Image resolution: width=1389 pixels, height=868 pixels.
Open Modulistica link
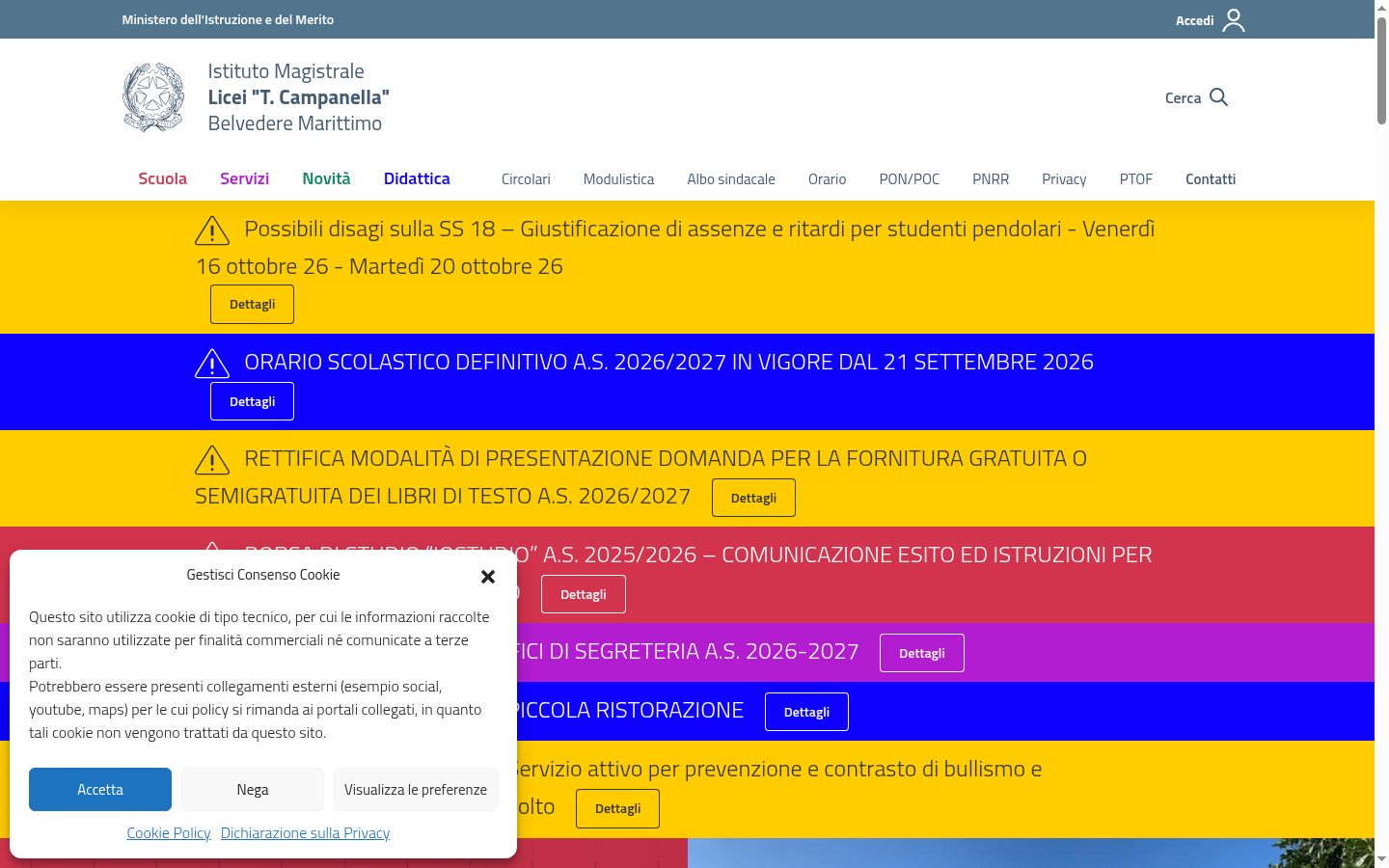[x=618, y=179]
